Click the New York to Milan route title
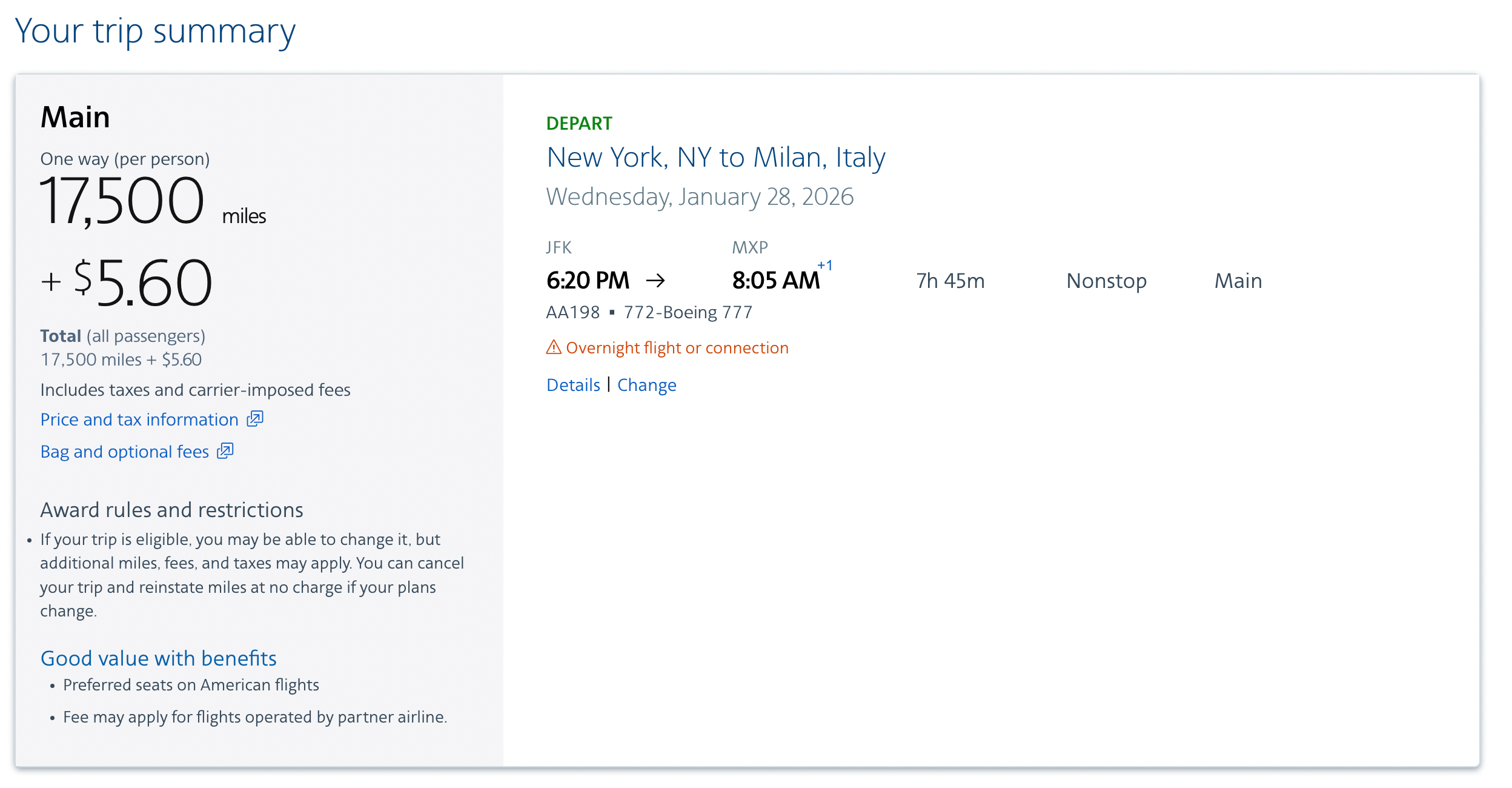Screen dimensions: 1512x788 click(x=715, y=158)
